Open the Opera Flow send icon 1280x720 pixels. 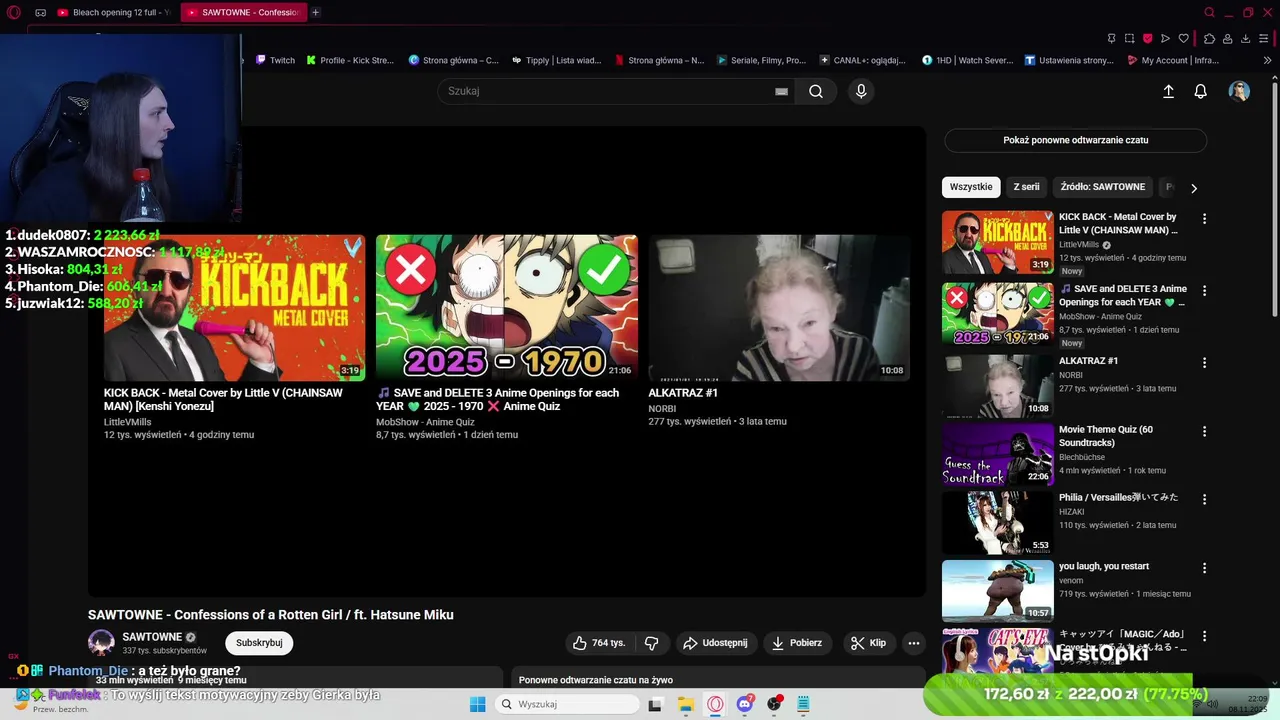[1165, 39]
